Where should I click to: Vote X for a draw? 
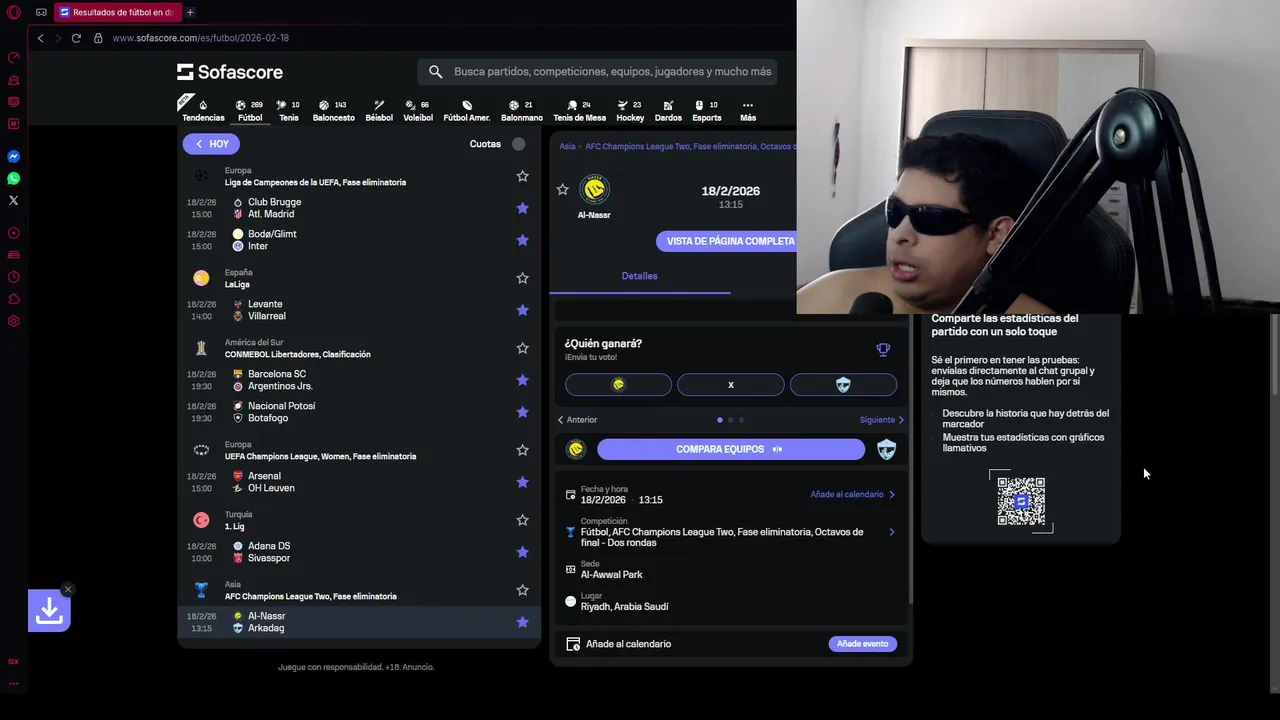[x=730, y=385]
